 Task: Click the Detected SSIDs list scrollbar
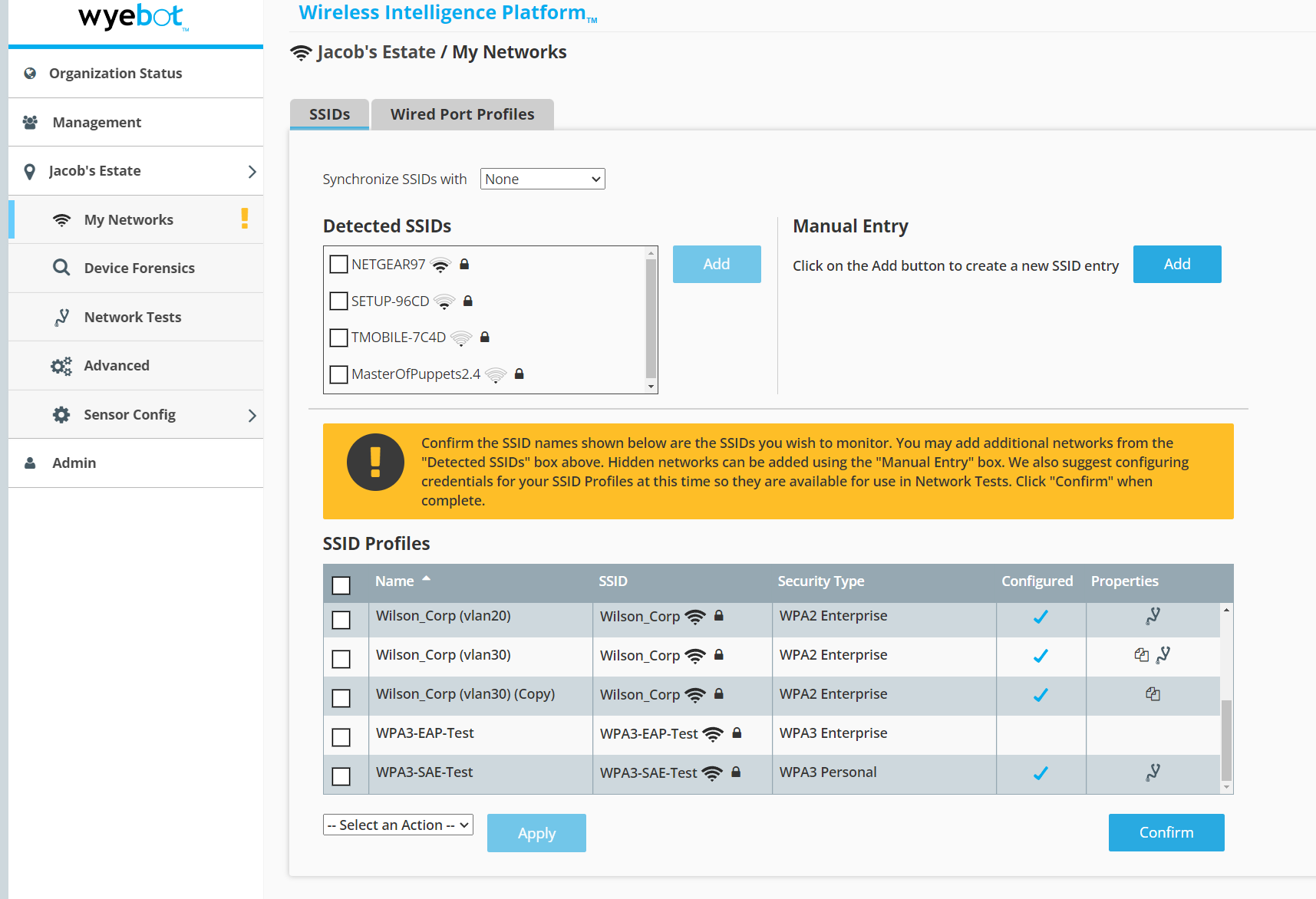point(651,318)
